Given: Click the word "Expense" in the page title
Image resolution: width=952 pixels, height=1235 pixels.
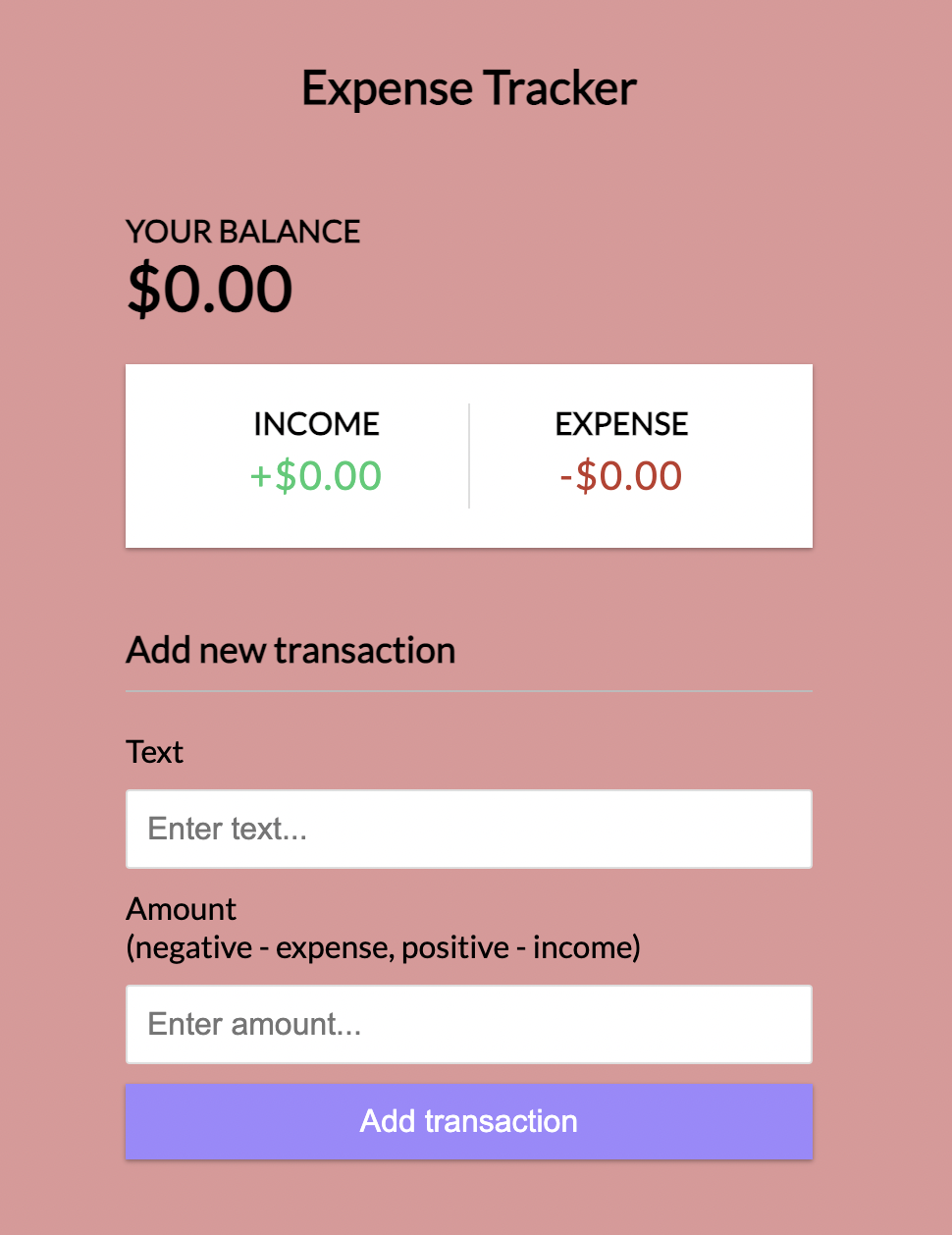Looking at the screenshot, I should [387, 90].
